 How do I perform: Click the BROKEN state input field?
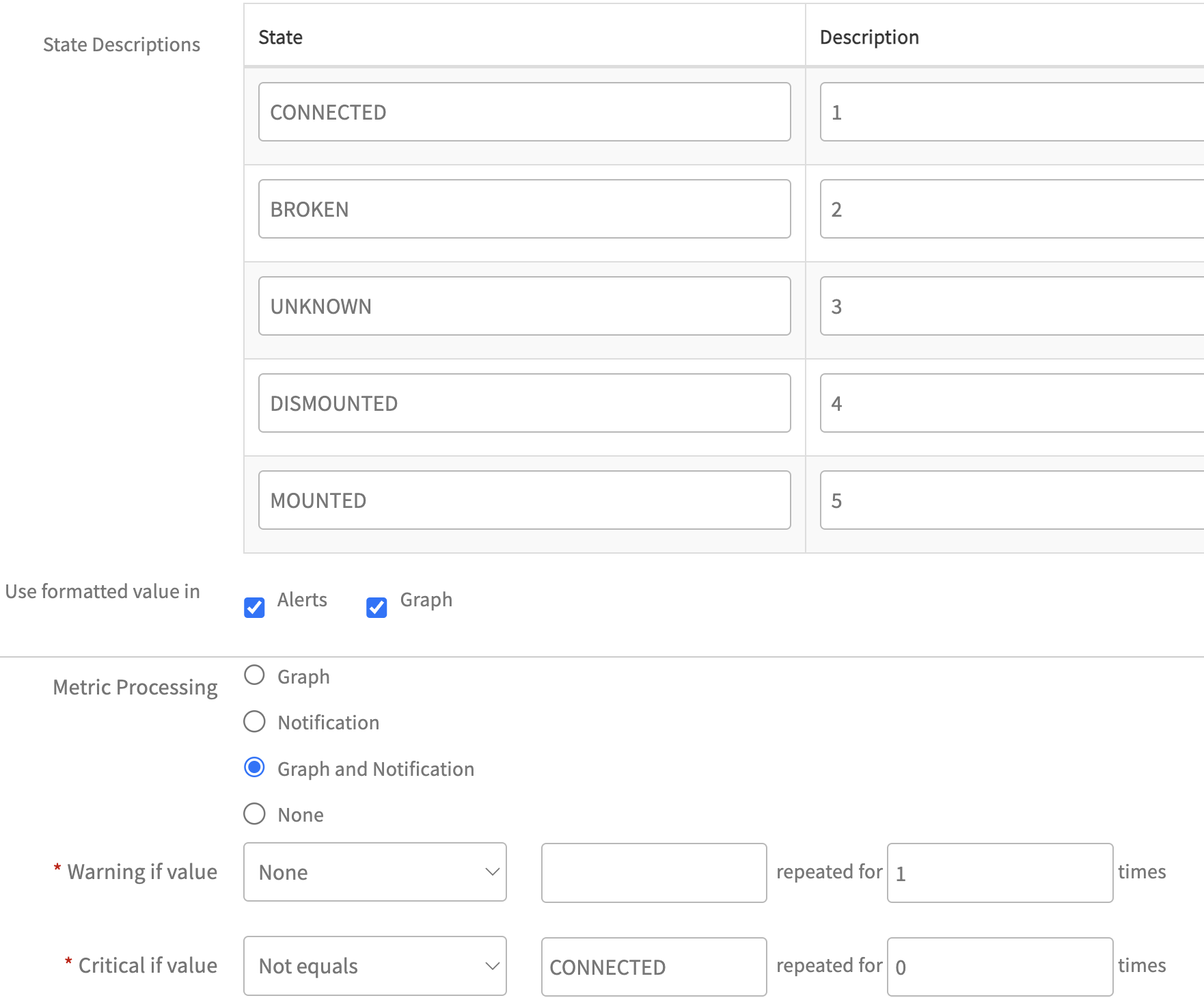click(x=525, y=209)
